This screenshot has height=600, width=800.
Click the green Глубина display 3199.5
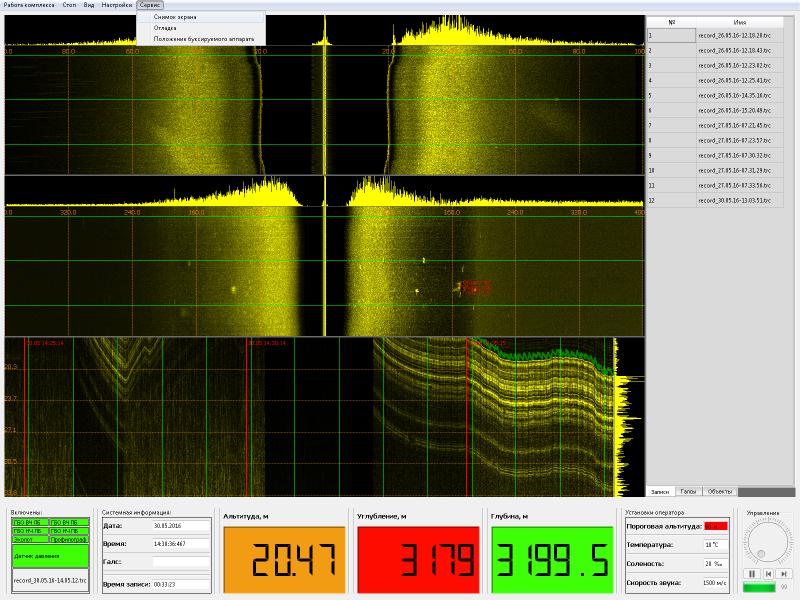[552, 560]
